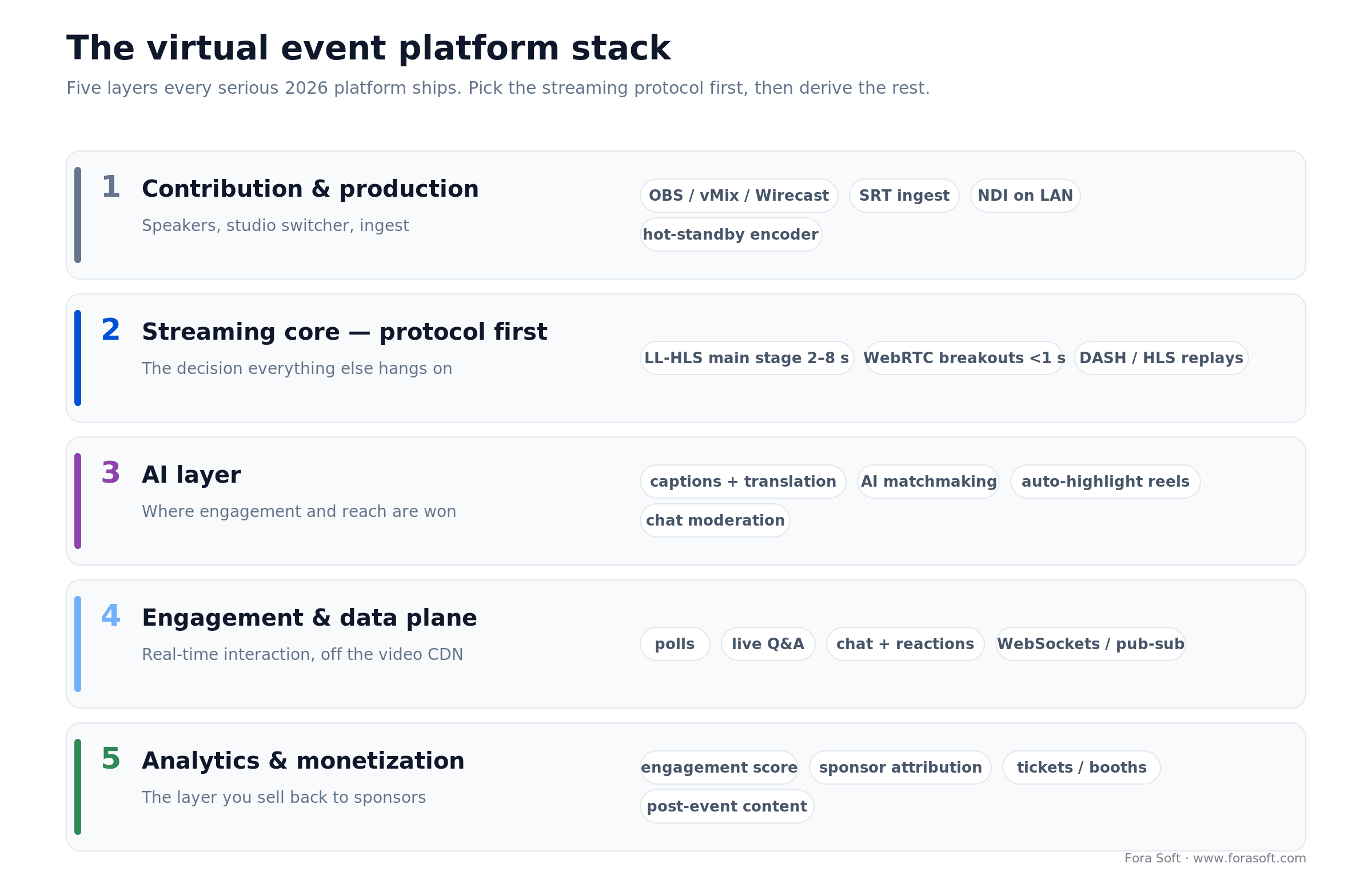Click 'Real-time interaction, off the video CDN'
Image resolution: width=1372 pixels, height=883 pixels.
pyautogui.click(x=302, y=655)
